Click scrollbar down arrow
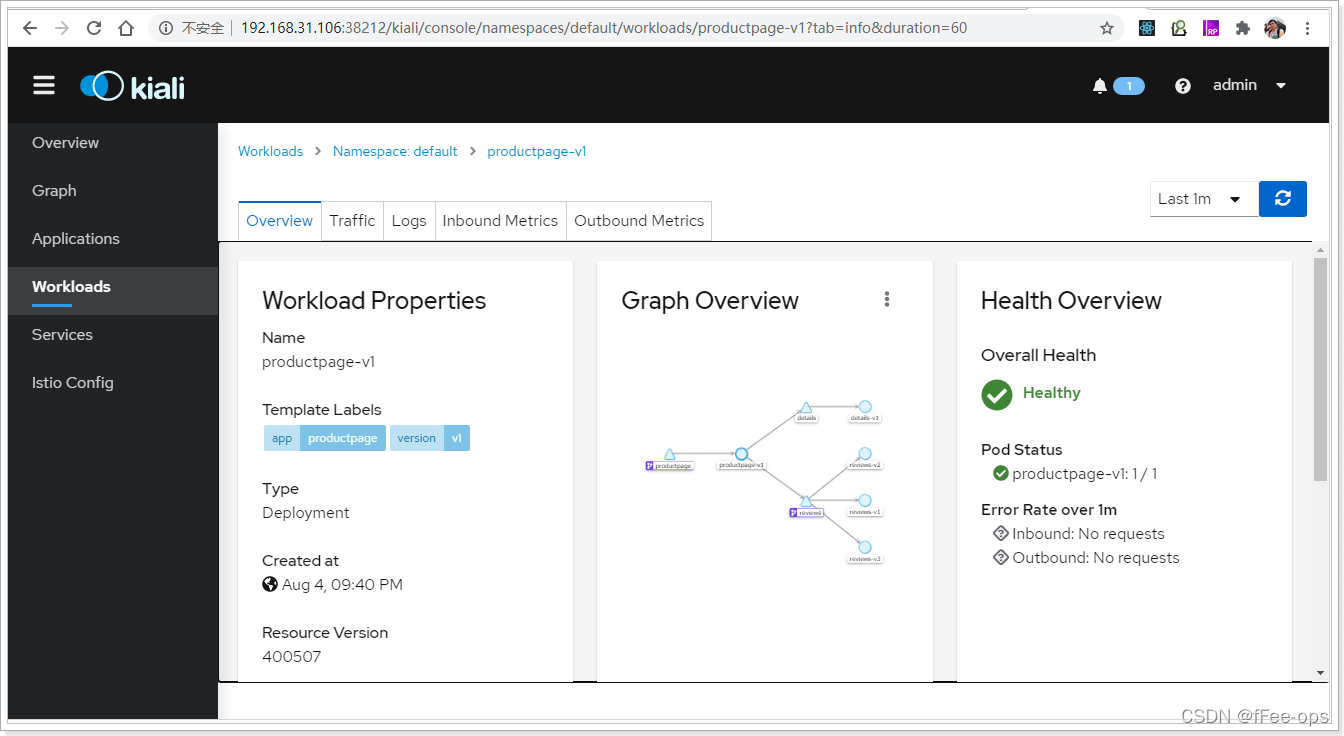The height and width of the screenshot is (736, 1344). tap(1320, 673)
